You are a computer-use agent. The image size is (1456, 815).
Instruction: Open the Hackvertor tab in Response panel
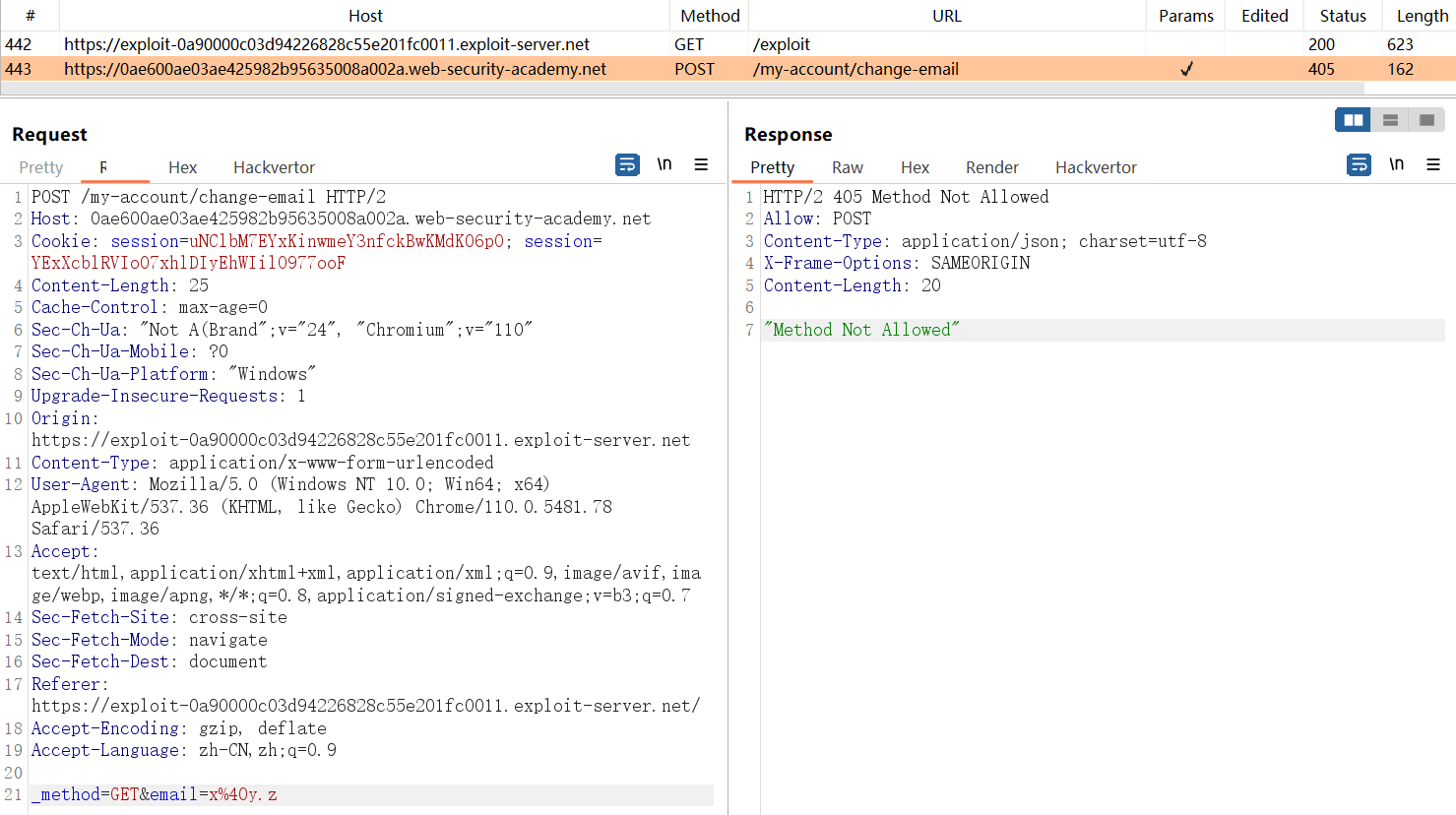(1096, 167)
